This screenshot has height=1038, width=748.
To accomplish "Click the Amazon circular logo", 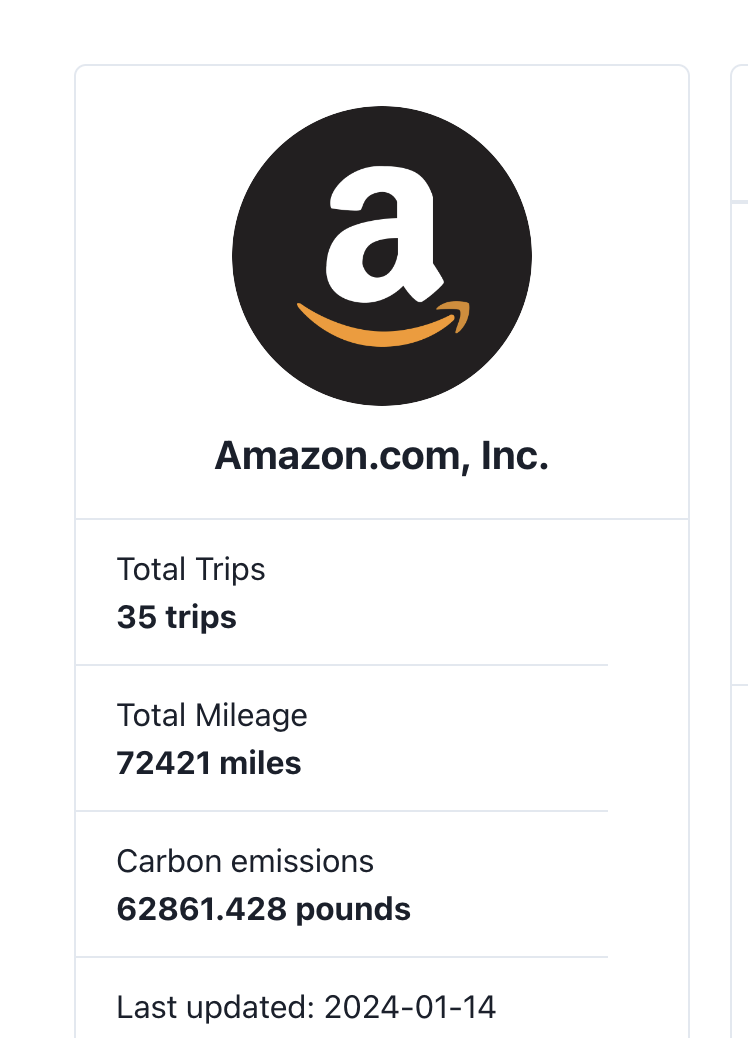I will point(382,256).
